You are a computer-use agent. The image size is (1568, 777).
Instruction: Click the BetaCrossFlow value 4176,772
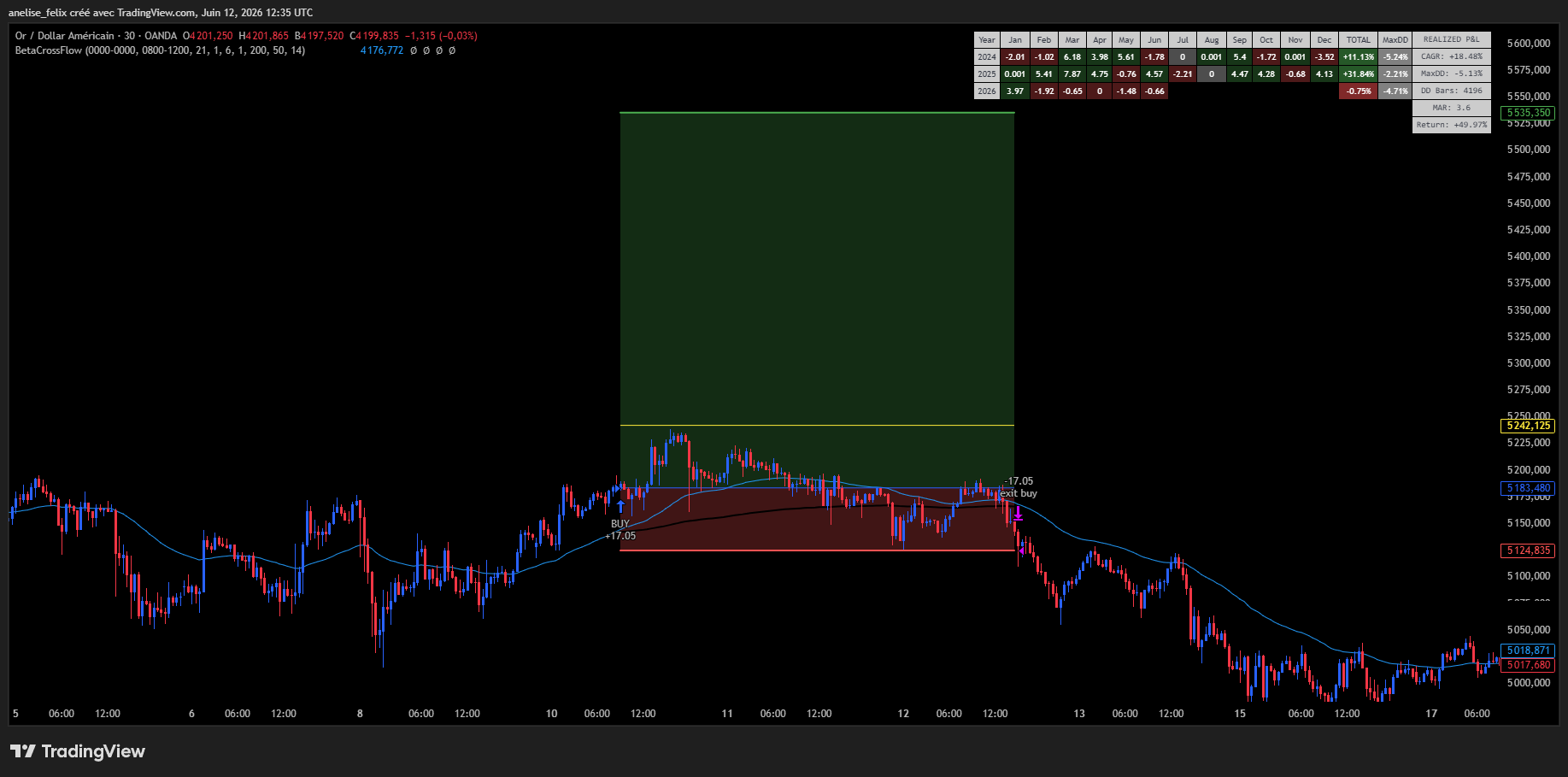(382, 50)
